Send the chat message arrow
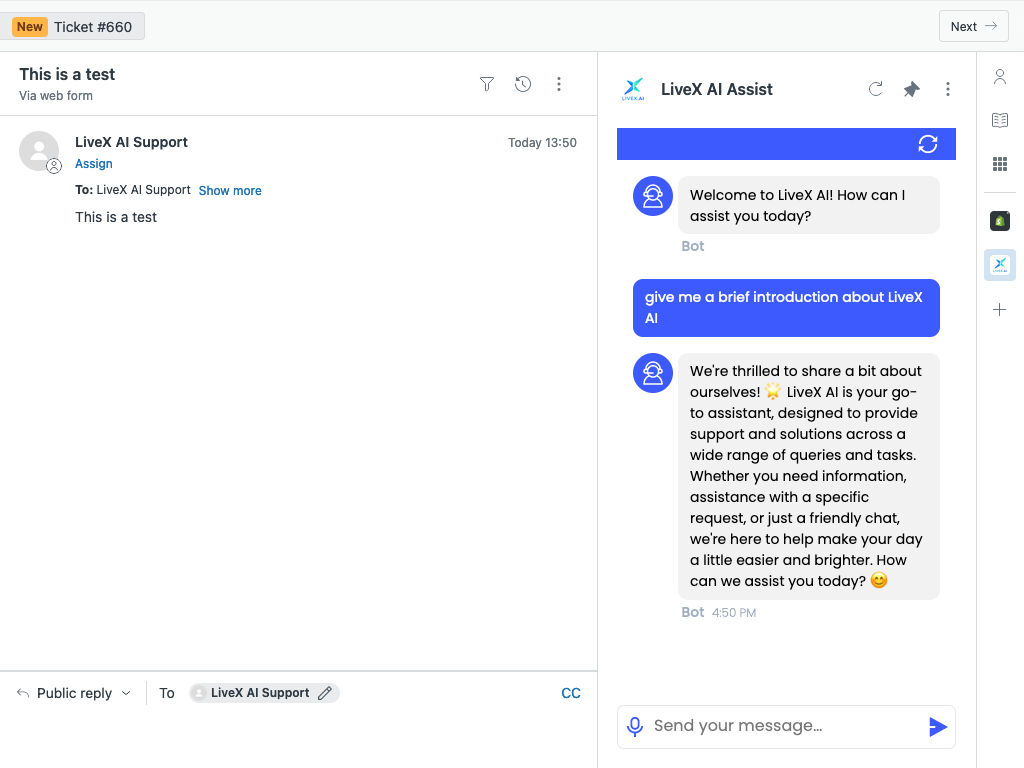Screen dimensions: 1024x768 pos(937,727)
